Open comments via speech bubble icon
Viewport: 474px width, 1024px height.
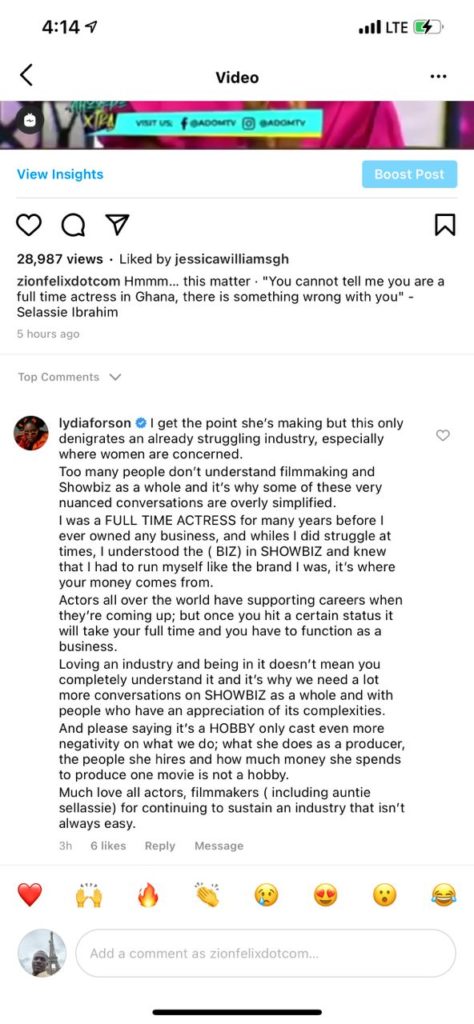[x=73, y=225]
